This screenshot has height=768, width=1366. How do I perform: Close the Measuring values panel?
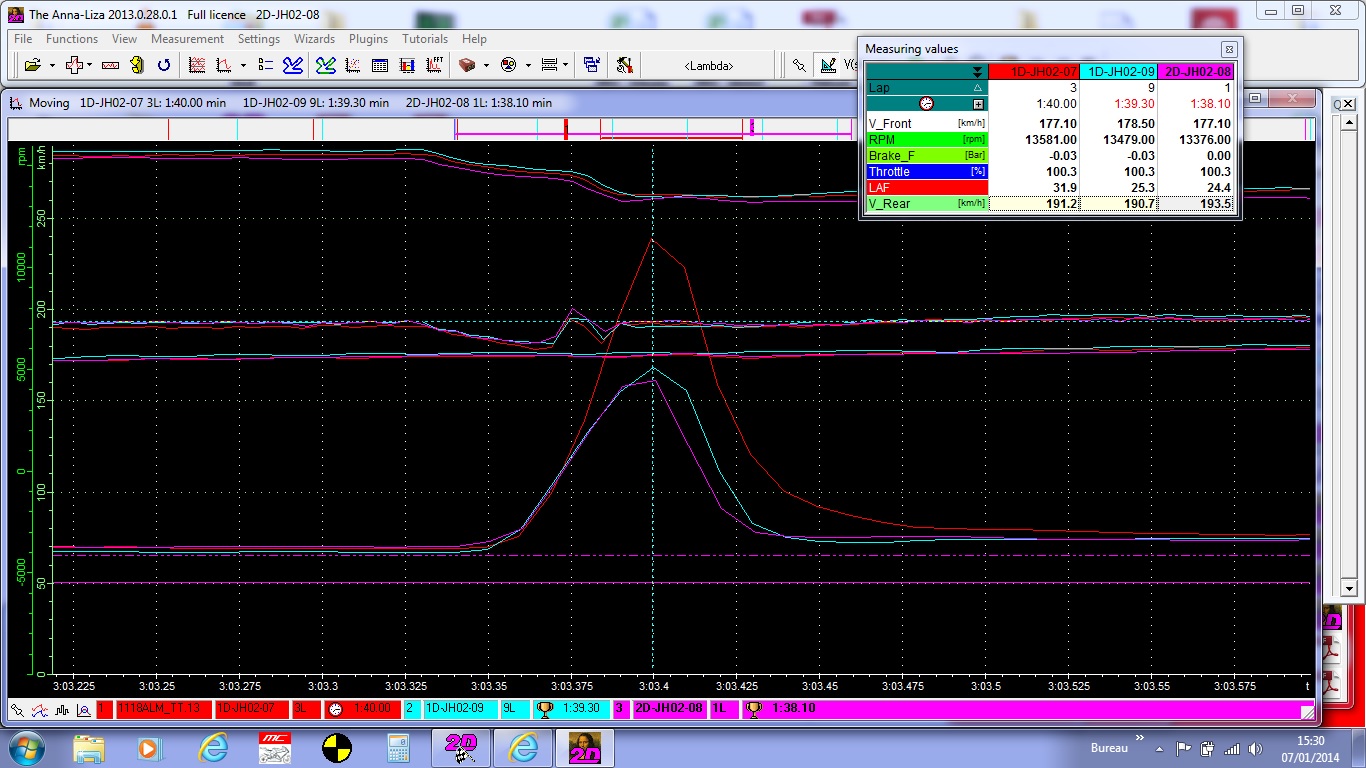tap(1228, 49)
